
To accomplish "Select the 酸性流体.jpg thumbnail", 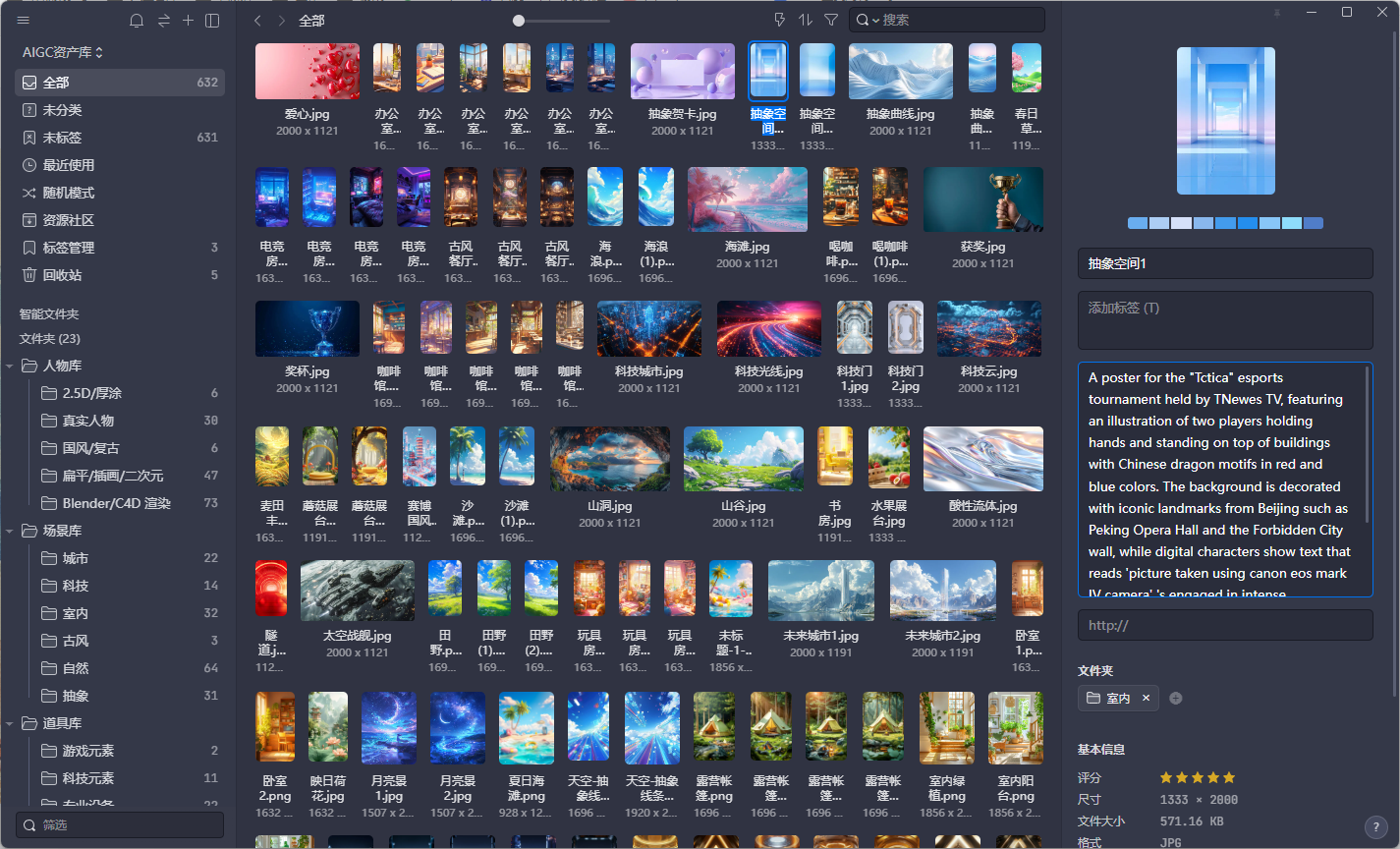I will point(983,459).
